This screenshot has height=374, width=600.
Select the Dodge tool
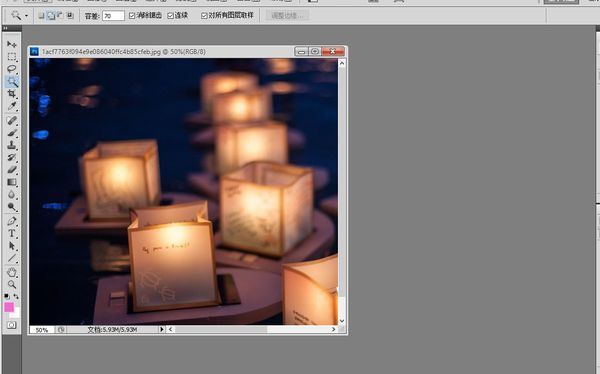[x=11, y=207]
